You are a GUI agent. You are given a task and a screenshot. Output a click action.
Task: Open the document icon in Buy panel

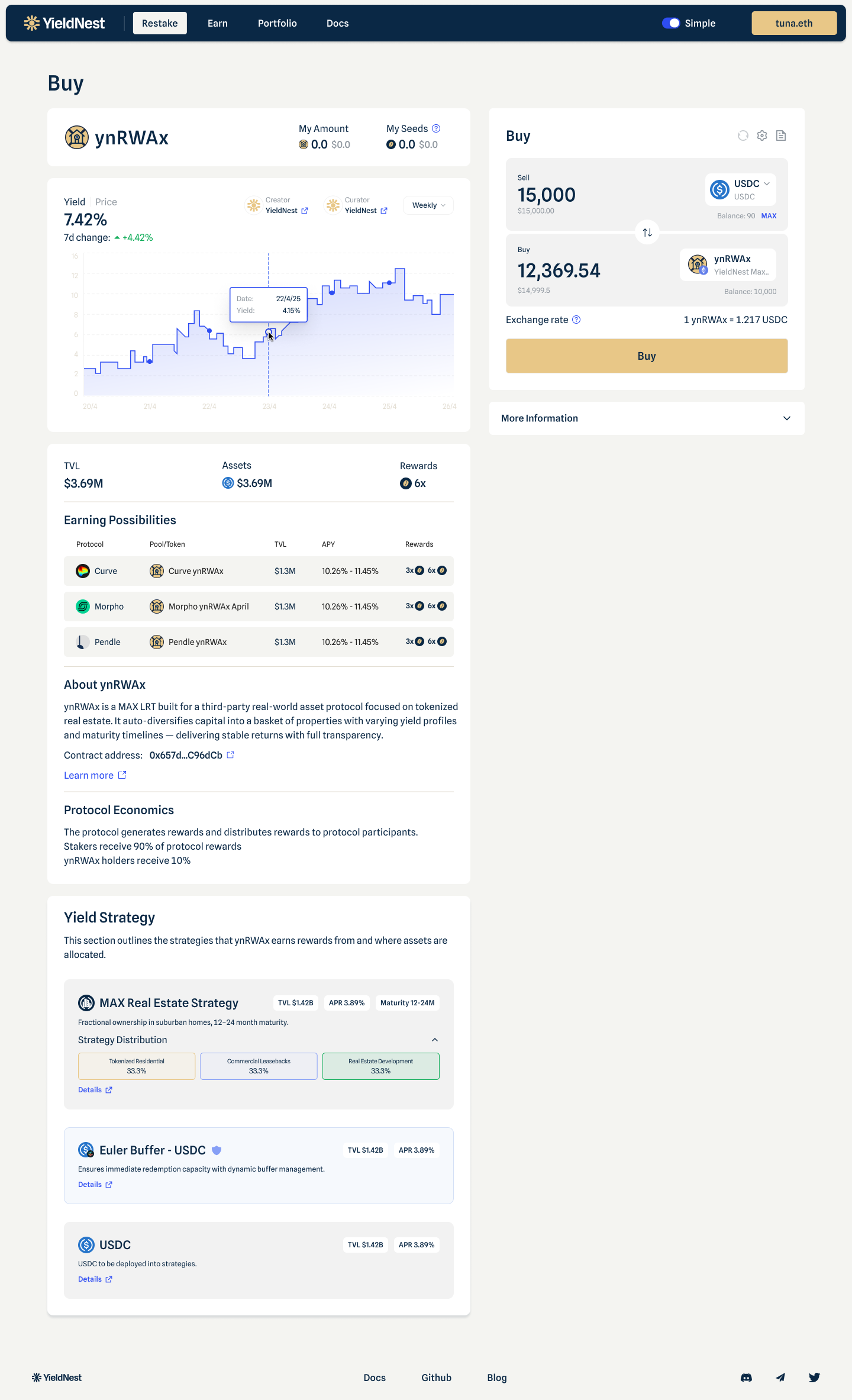pos(781,136)
